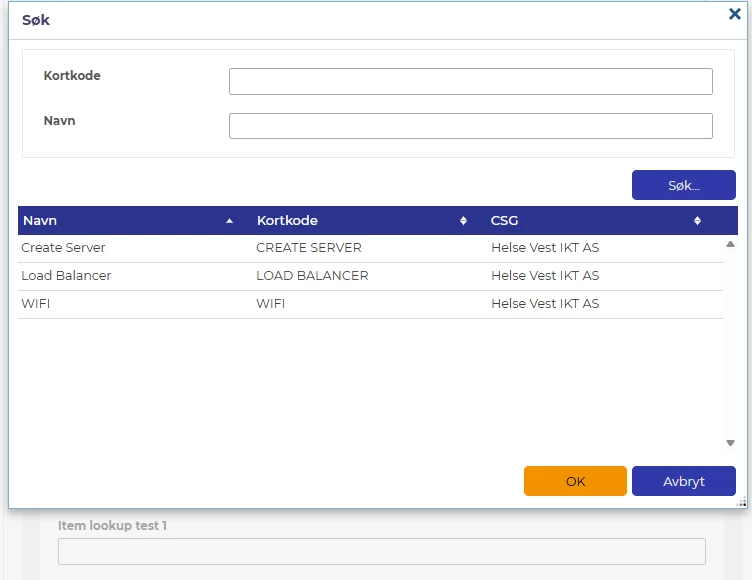Click the CSG sort arrows icon

[697, 221]
